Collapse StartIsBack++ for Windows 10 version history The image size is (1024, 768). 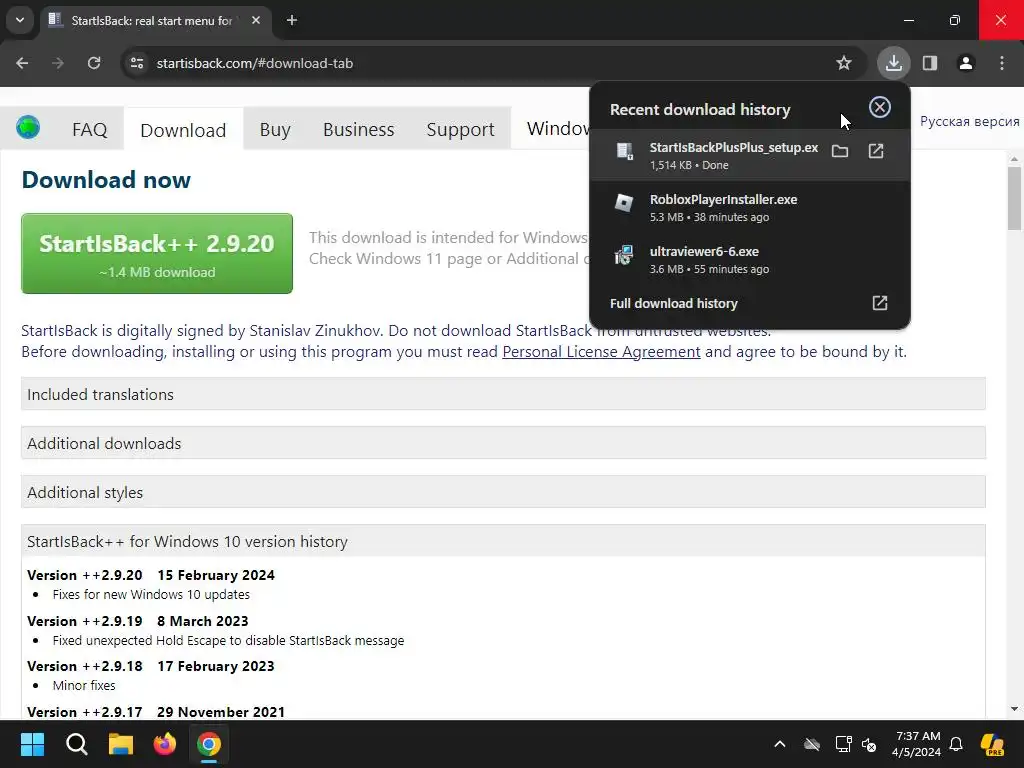point(503,541)
